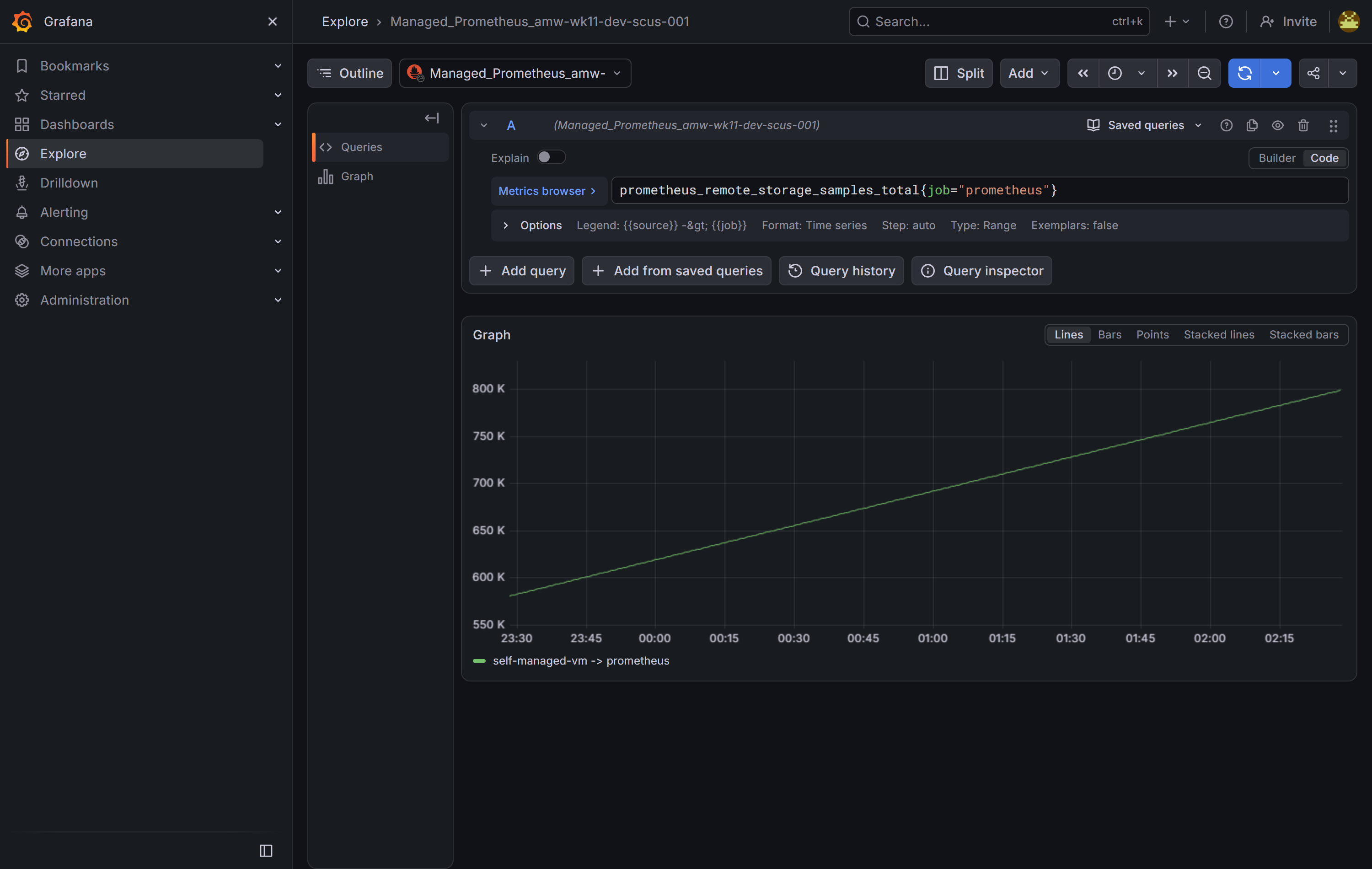Select Queries in outline

pyautogui.click(x=381, y=147)
